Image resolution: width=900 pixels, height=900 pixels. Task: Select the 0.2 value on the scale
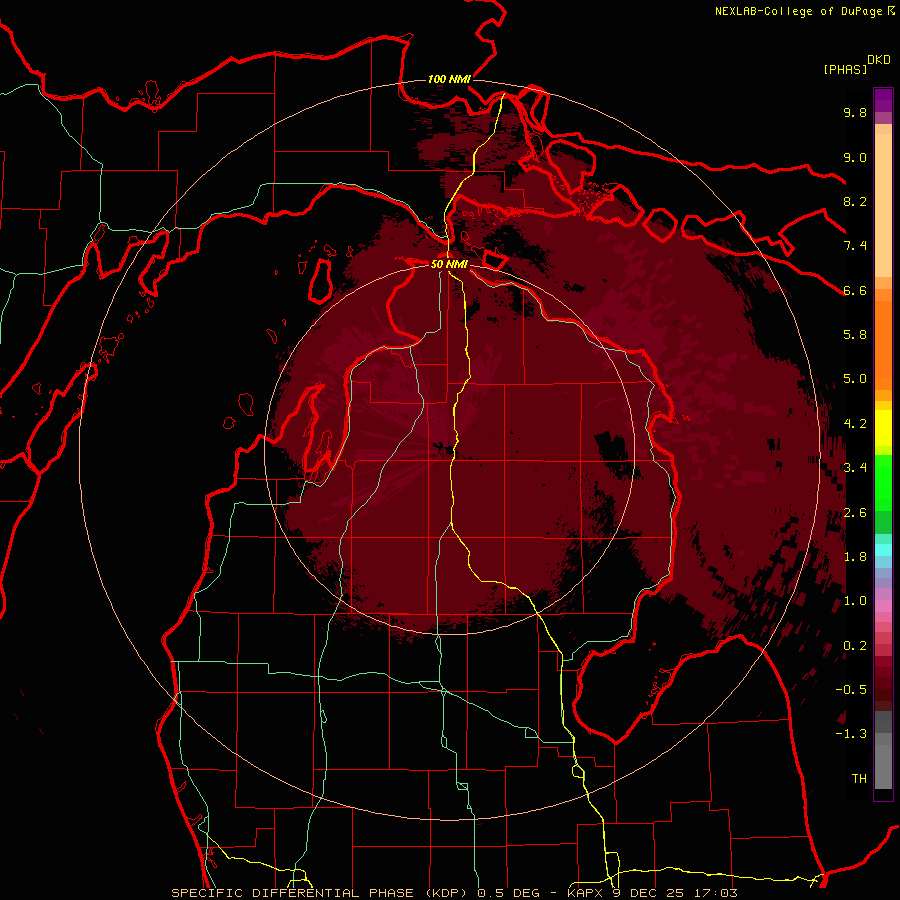click(x=855, y=646)
